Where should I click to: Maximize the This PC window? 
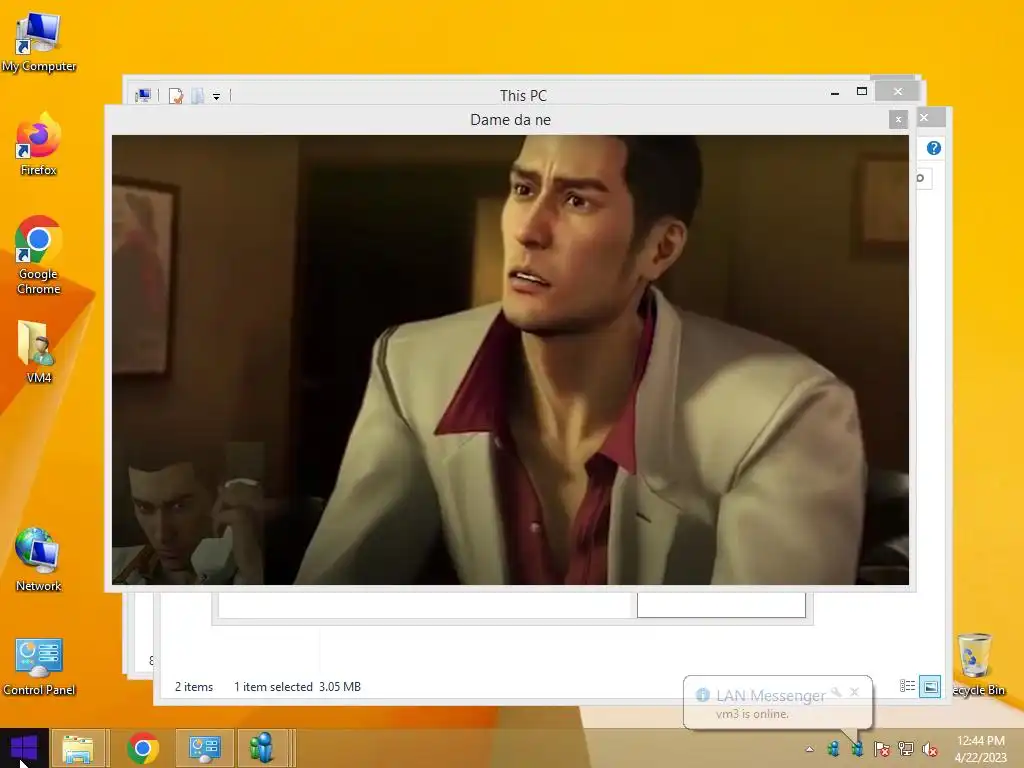pos(862,91)
